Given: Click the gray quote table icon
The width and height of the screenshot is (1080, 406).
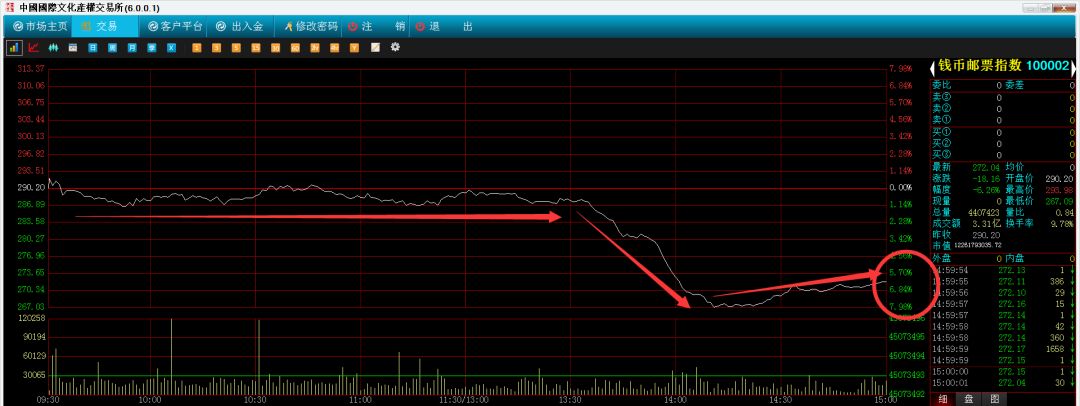Looking at the screenshot, I should pyautogui.click(x=72, y=48).
